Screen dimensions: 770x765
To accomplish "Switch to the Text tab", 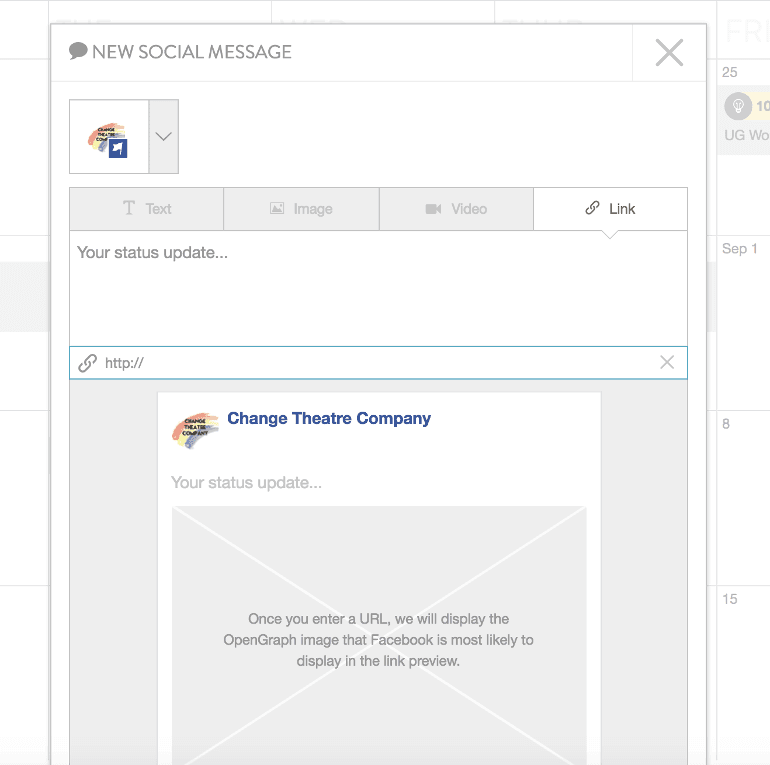I will [147, 209].
